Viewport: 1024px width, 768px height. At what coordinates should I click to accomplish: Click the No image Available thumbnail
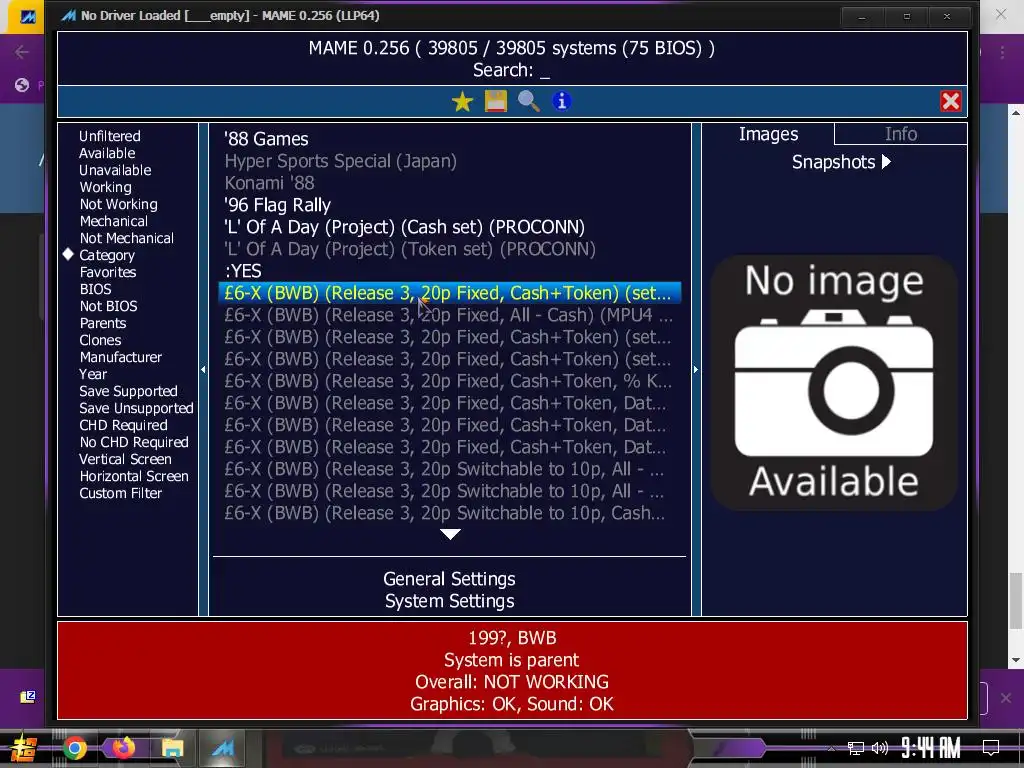coord(834,382)
